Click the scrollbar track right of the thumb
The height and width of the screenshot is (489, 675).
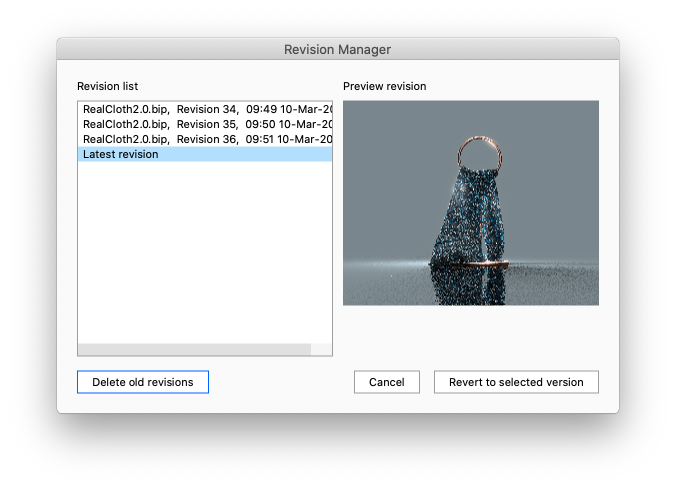coord(321,350)
